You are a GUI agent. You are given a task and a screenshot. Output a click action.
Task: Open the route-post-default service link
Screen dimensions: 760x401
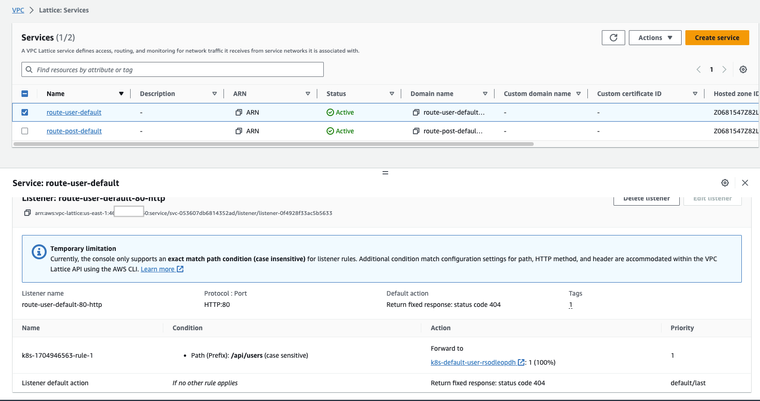tap(74, 131)
